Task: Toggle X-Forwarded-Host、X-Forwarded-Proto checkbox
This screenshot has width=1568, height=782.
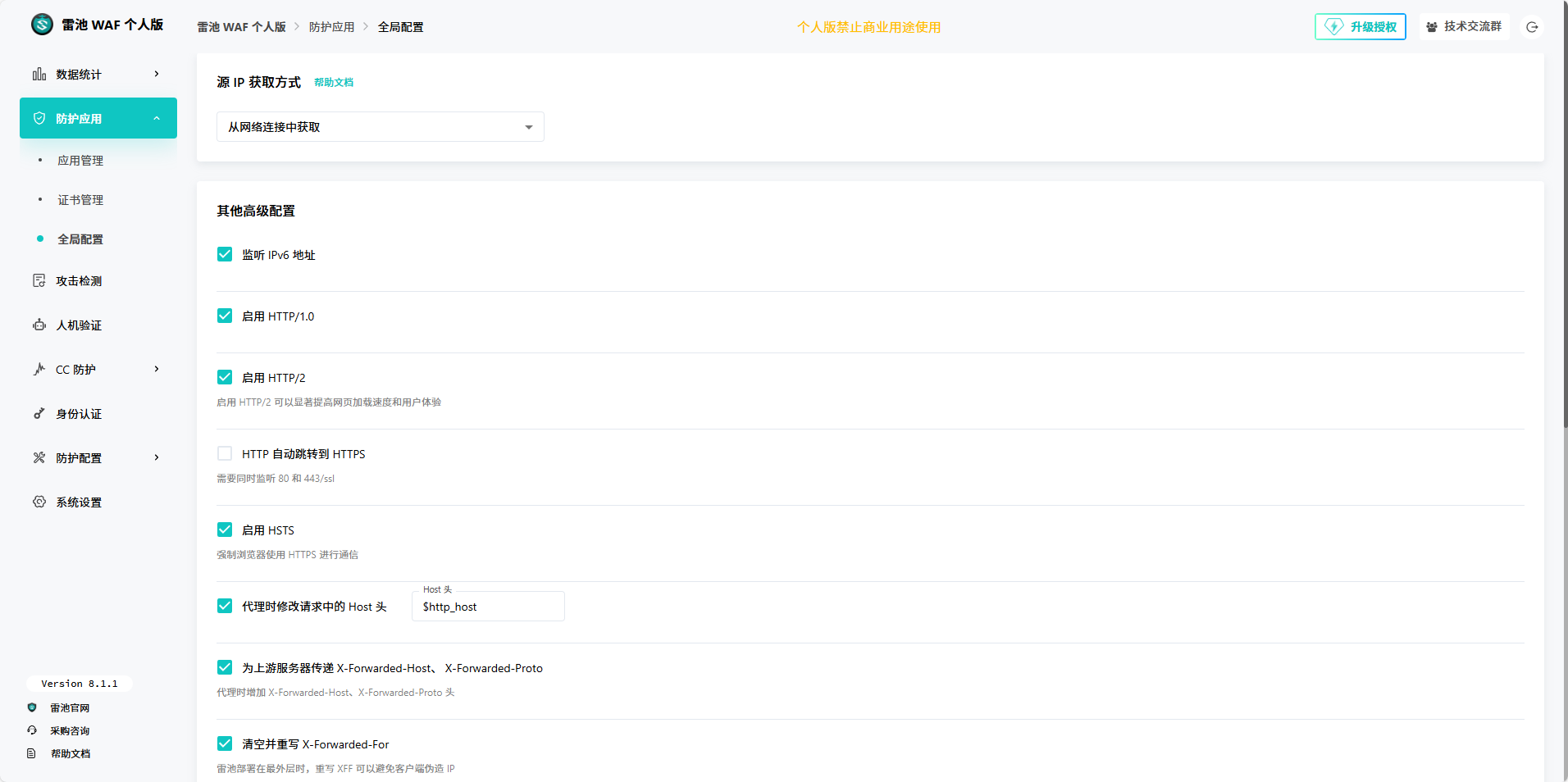Action: 225,667
